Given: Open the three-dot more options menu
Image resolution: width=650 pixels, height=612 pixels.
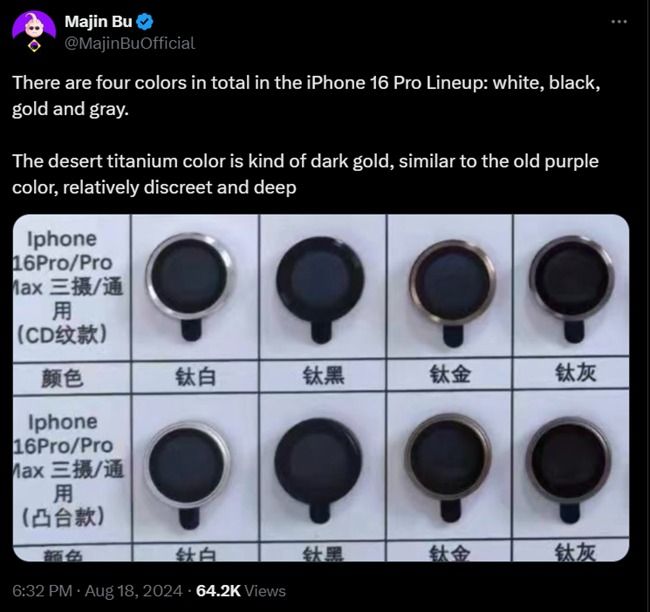Looking at the screenshot, I should (619, 21).
